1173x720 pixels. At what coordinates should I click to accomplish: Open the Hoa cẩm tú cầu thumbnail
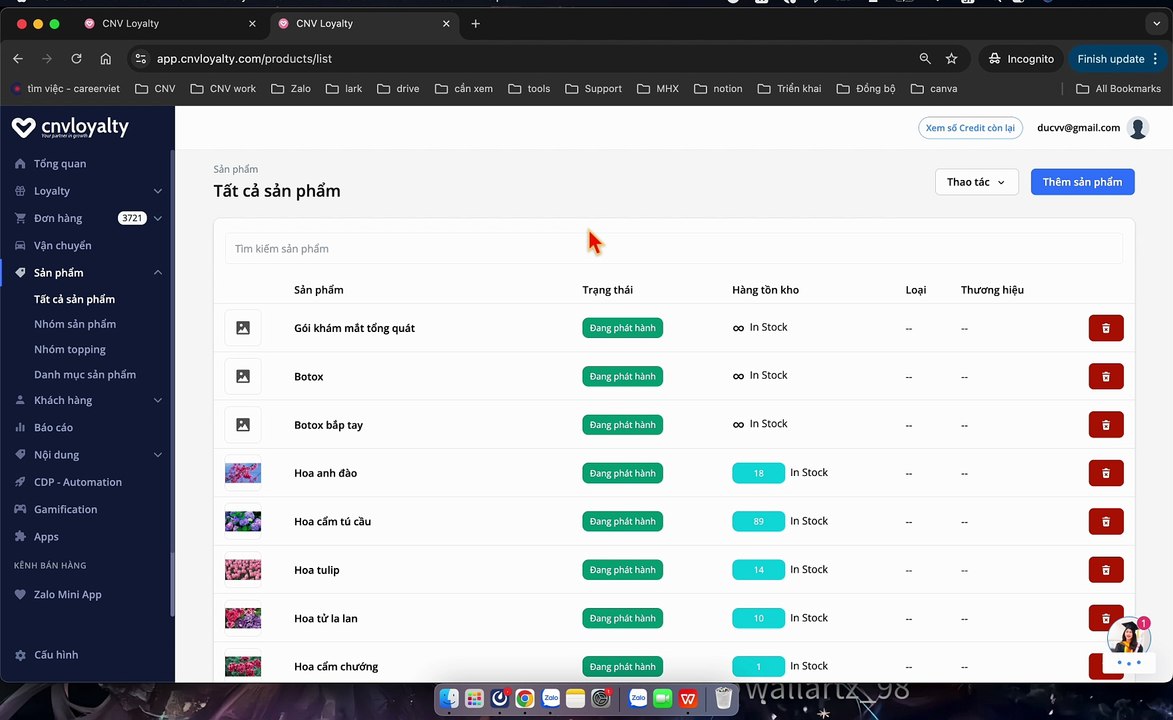[x=243, y=522]
